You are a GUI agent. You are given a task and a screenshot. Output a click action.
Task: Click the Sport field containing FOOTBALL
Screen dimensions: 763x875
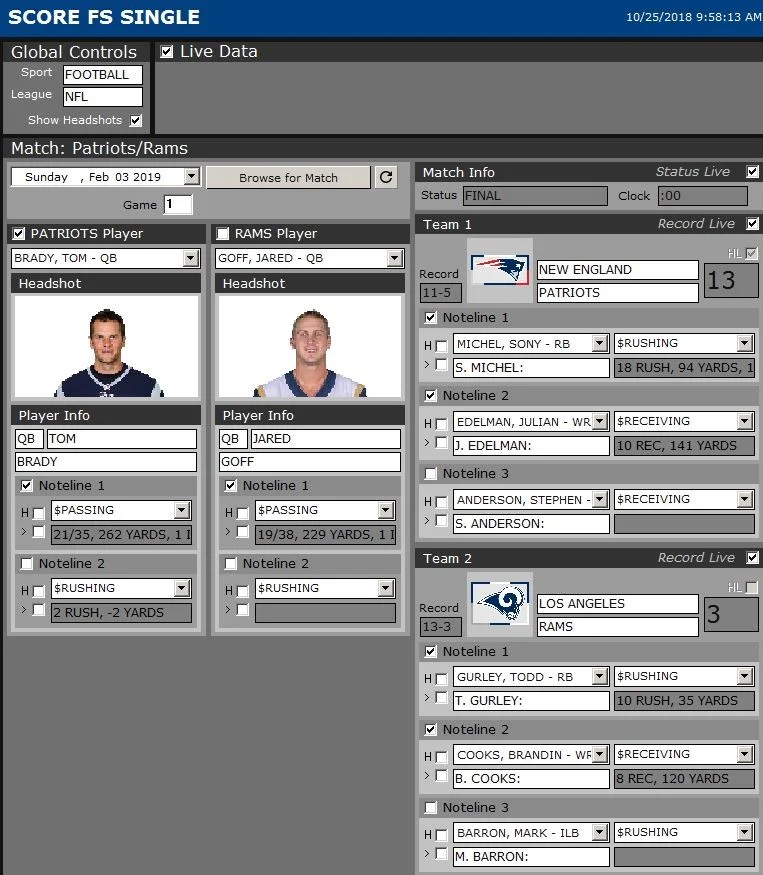103,75
